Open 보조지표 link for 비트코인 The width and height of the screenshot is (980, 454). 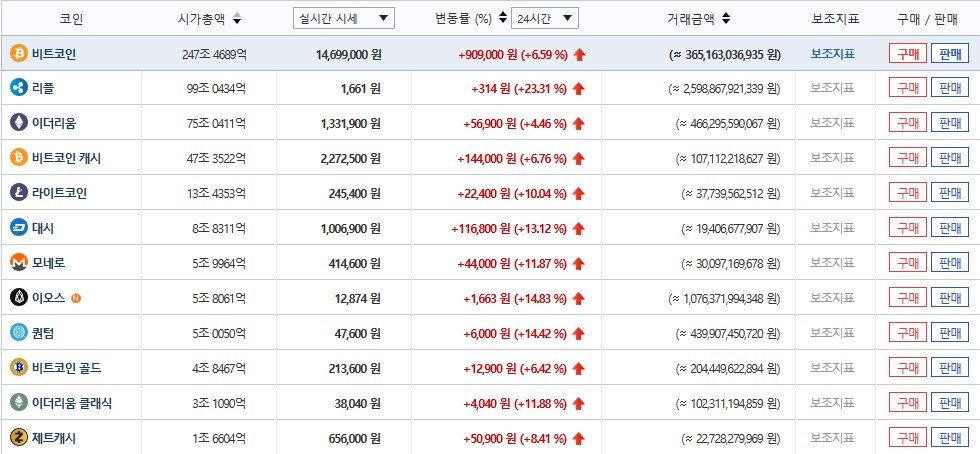tap(833, 54)
